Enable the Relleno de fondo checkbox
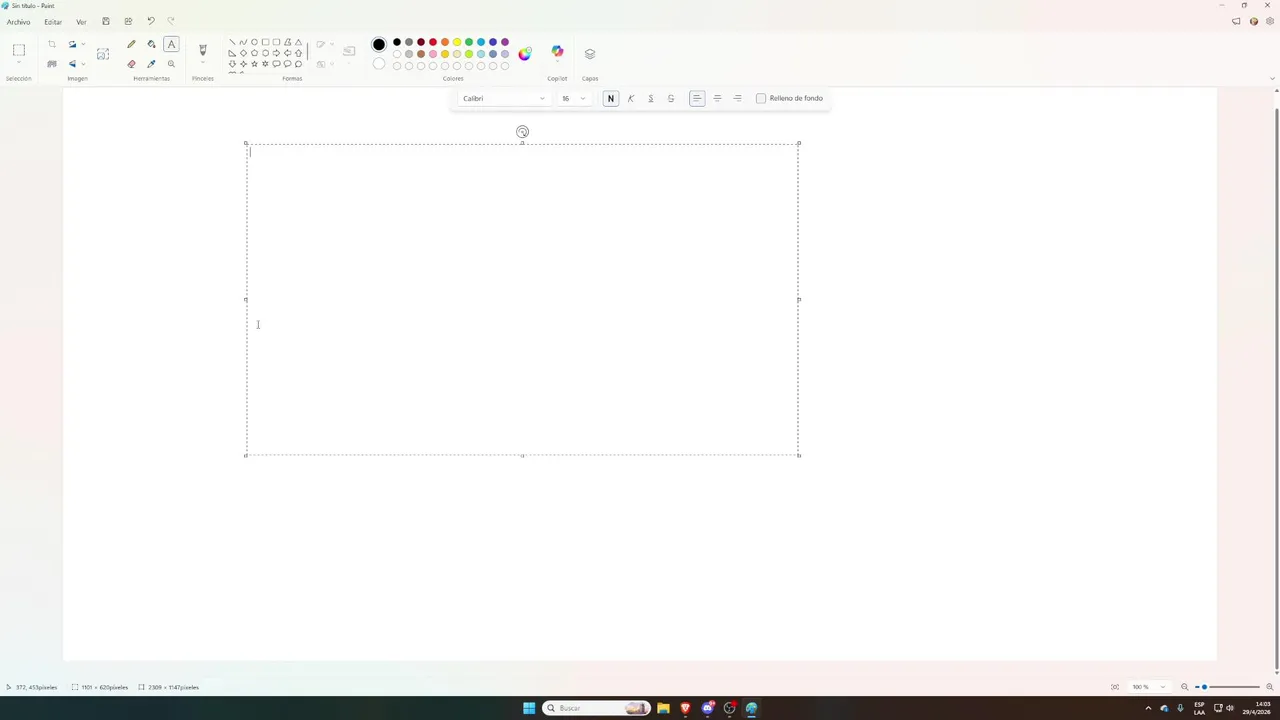Screen dimensions: 1280x720 761,98
